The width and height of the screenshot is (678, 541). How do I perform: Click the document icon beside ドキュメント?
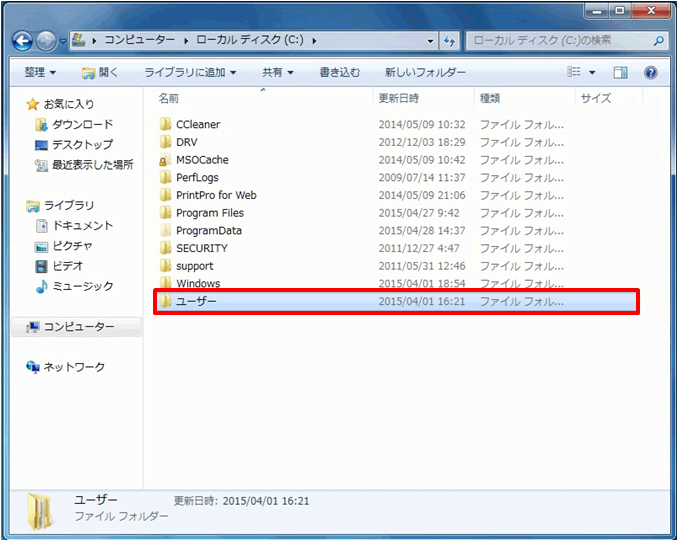click(42, 226)
